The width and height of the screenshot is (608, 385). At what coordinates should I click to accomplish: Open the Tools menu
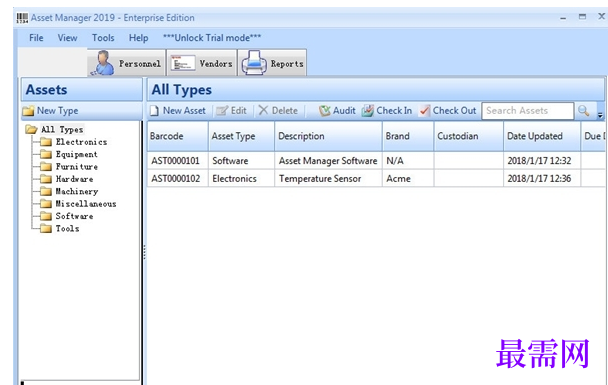[x=103, y=38]
